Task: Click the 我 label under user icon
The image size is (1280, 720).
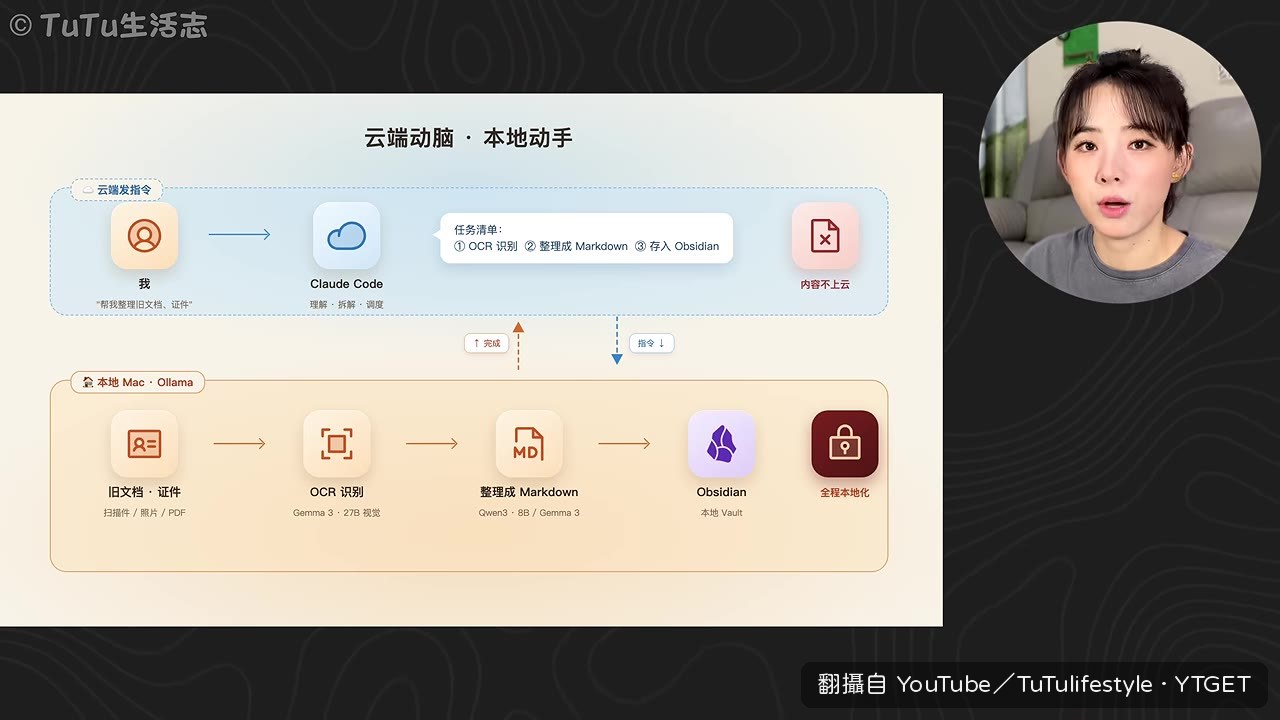Action: pyautogui.click(x=144, y=284)
